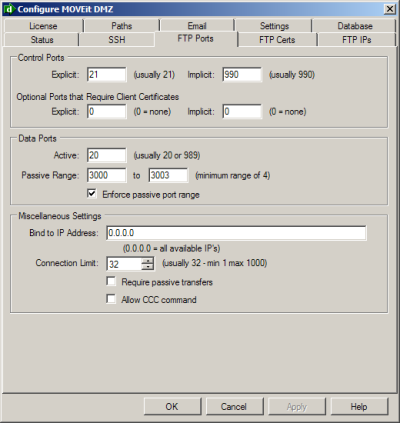Click the client certificate Explicit port field
The image size is (400, 423).
coord(107,111)
